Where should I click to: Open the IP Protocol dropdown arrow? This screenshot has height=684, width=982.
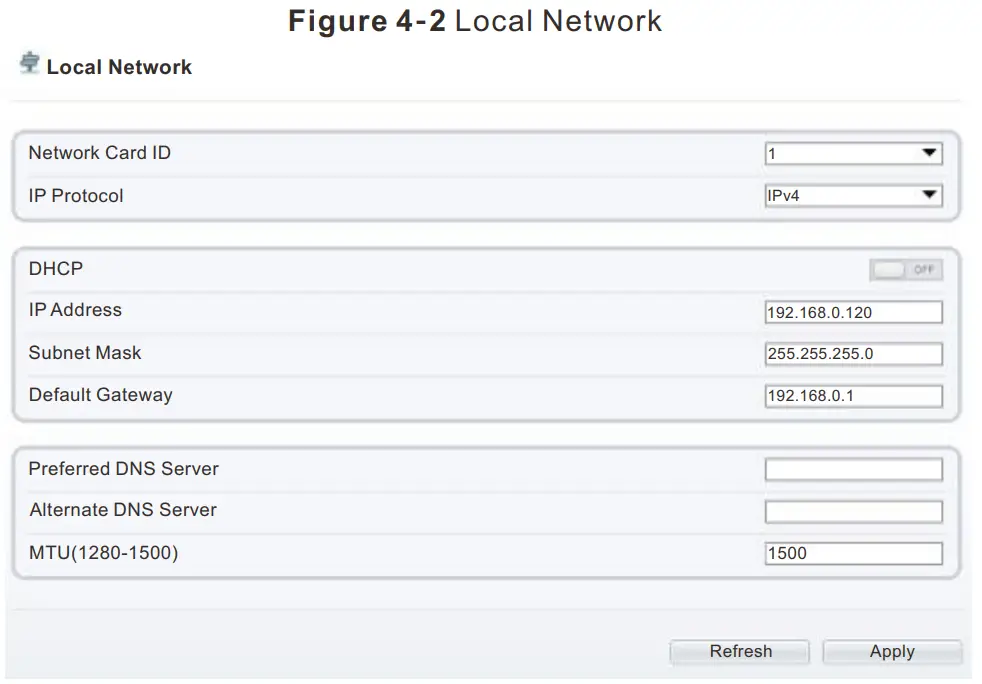coord(932,195)
